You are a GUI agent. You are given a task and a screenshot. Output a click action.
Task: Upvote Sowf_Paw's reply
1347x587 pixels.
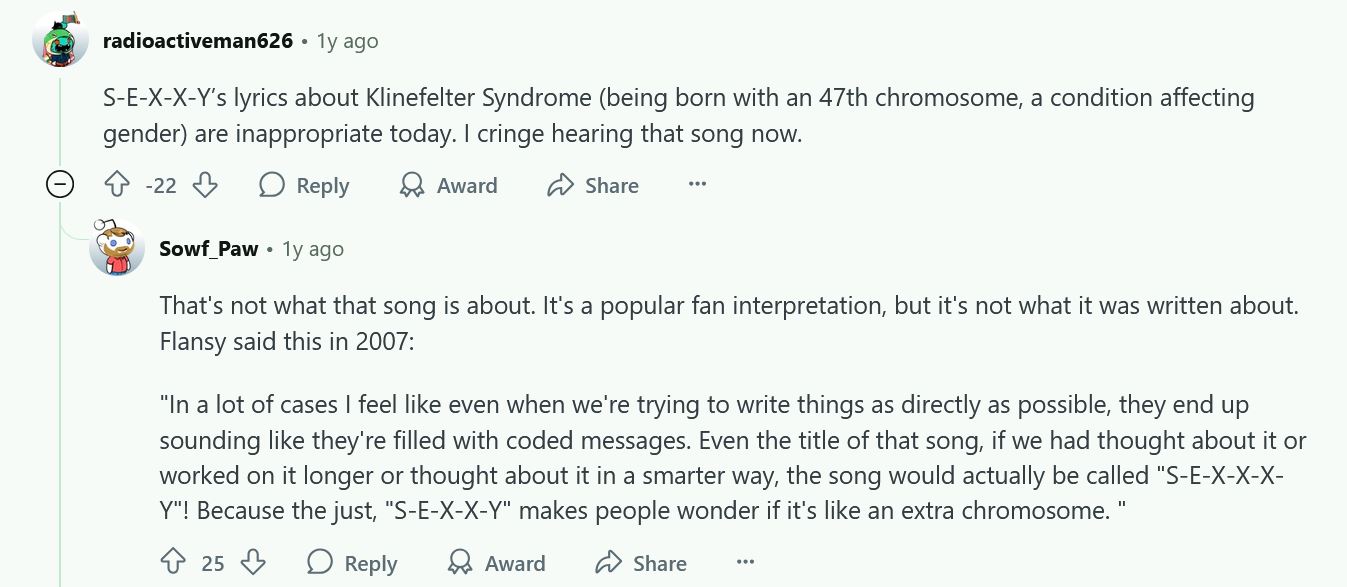click(173, 562)
